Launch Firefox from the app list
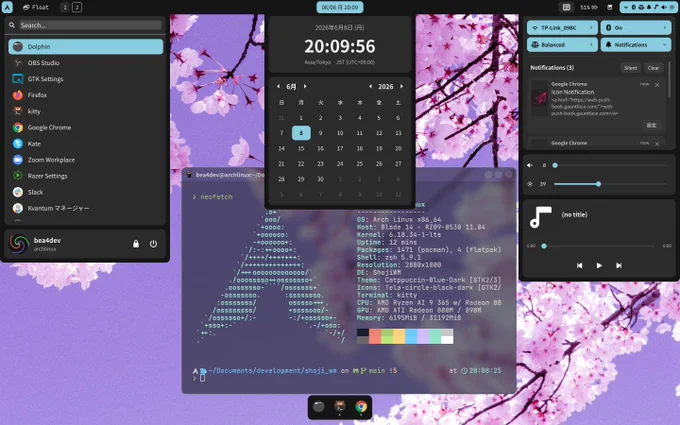This screenshot has width=680, height=425. pyautogui.click(x=86, y=95)
